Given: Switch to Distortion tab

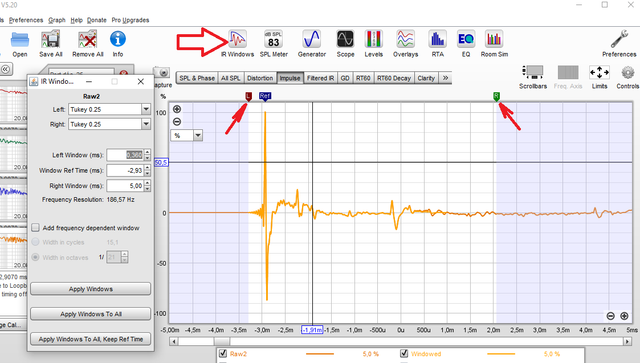Looking at the screenshot, I should pyautogui.click(x=260, y=78).
